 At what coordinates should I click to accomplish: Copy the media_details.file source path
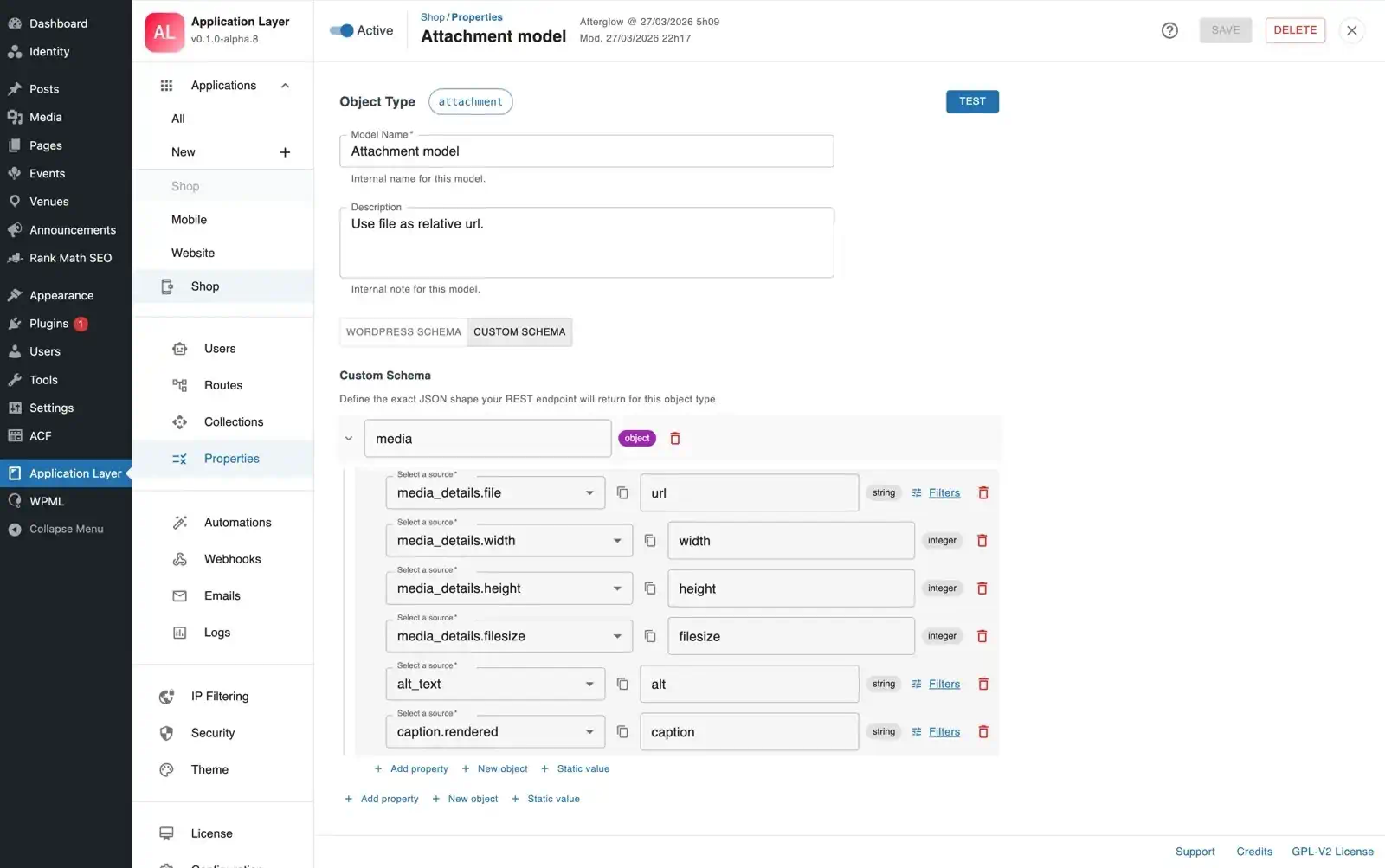622,492
